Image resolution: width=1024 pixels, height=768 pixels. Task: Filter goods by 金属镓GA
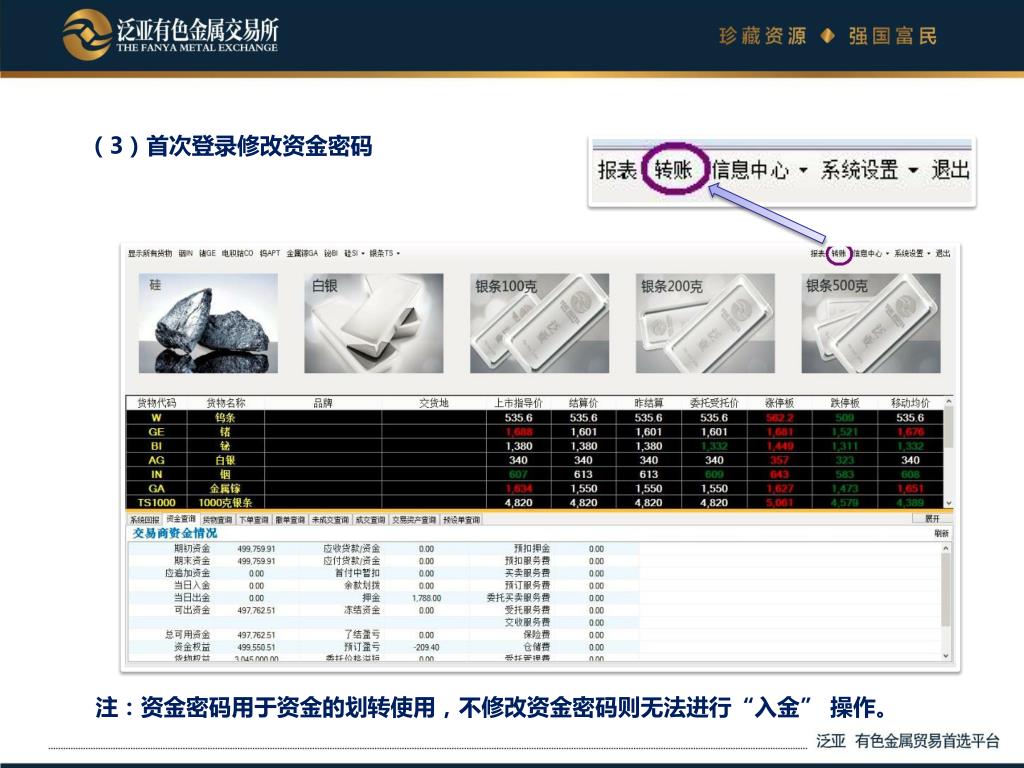pos(302,253)
